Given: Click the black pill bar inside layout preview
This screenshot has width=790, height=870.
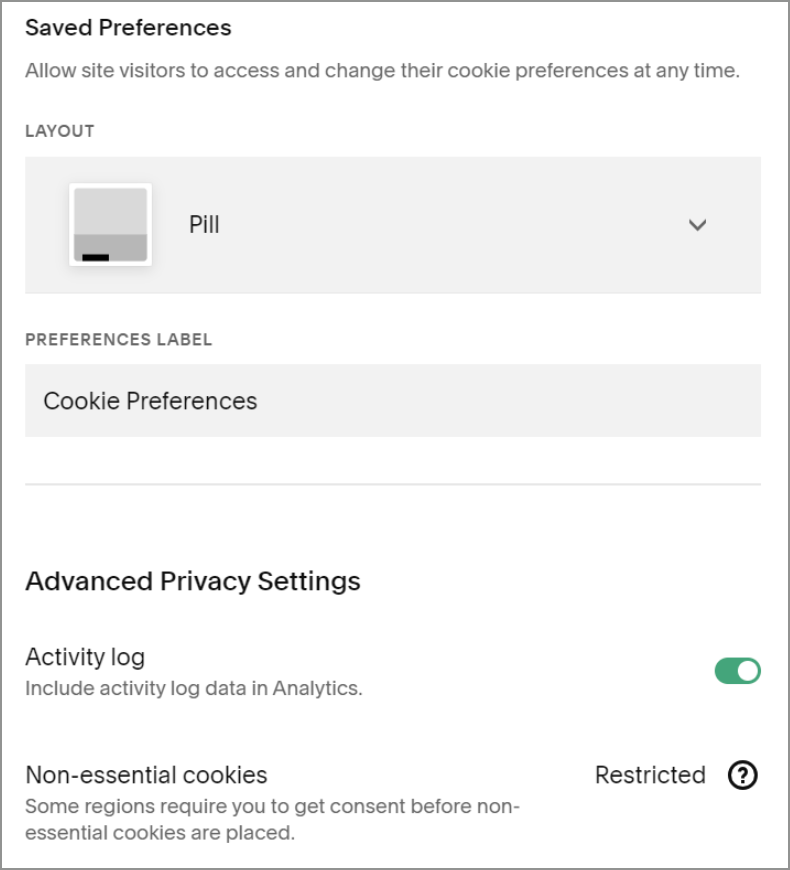Looking at the screenshot, I should 96,258.
